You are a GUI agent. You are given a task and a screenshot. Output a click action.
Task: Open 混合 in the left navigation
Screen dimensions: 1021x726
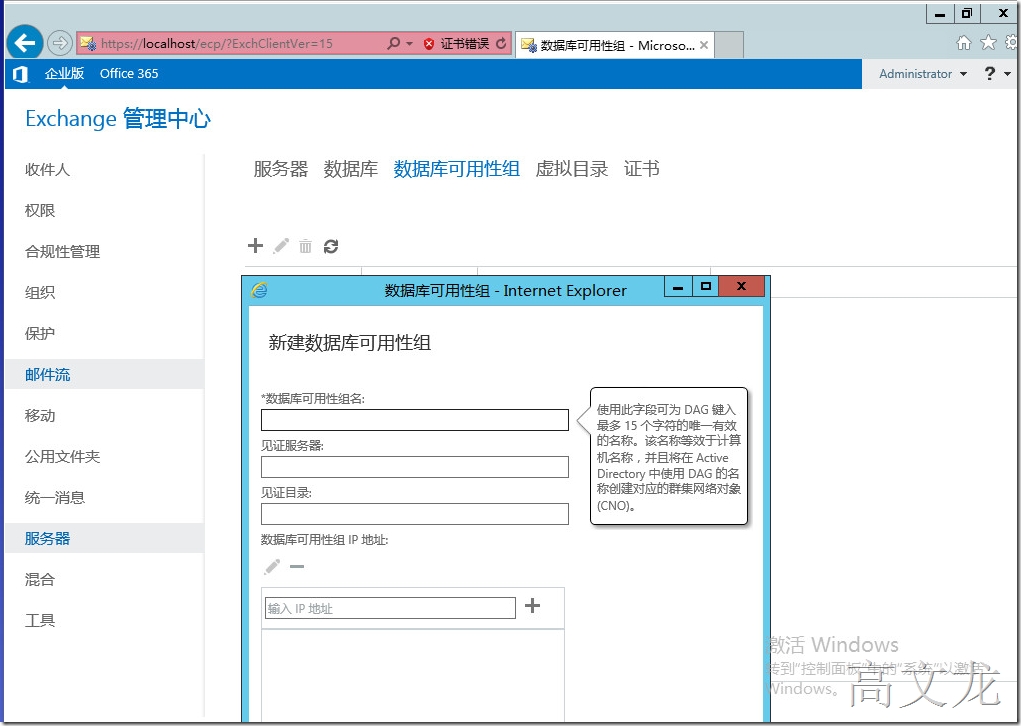coord(40,580)
